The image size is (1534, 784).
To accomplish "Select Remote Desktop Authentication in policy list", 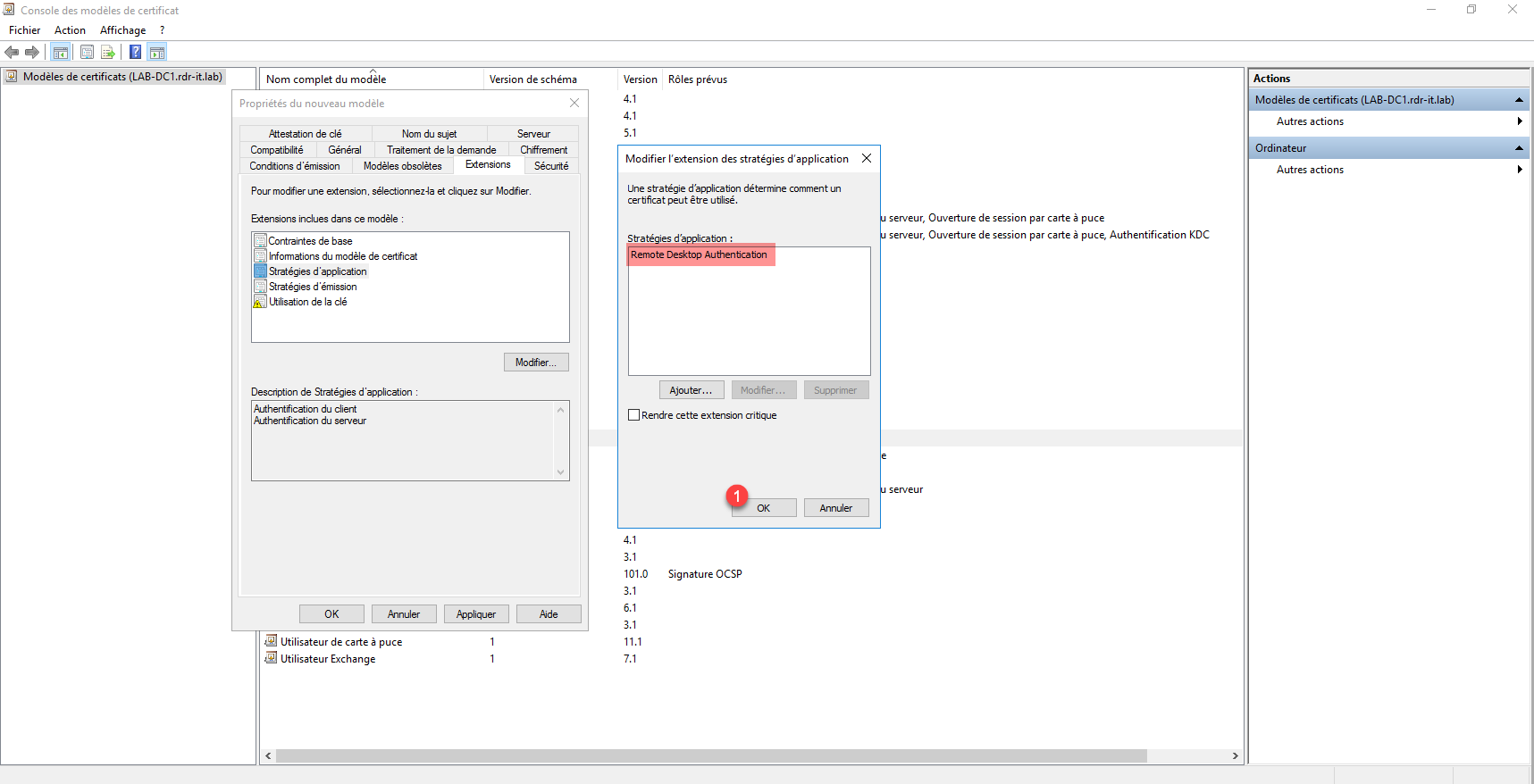I will click(x=699, y=255).
